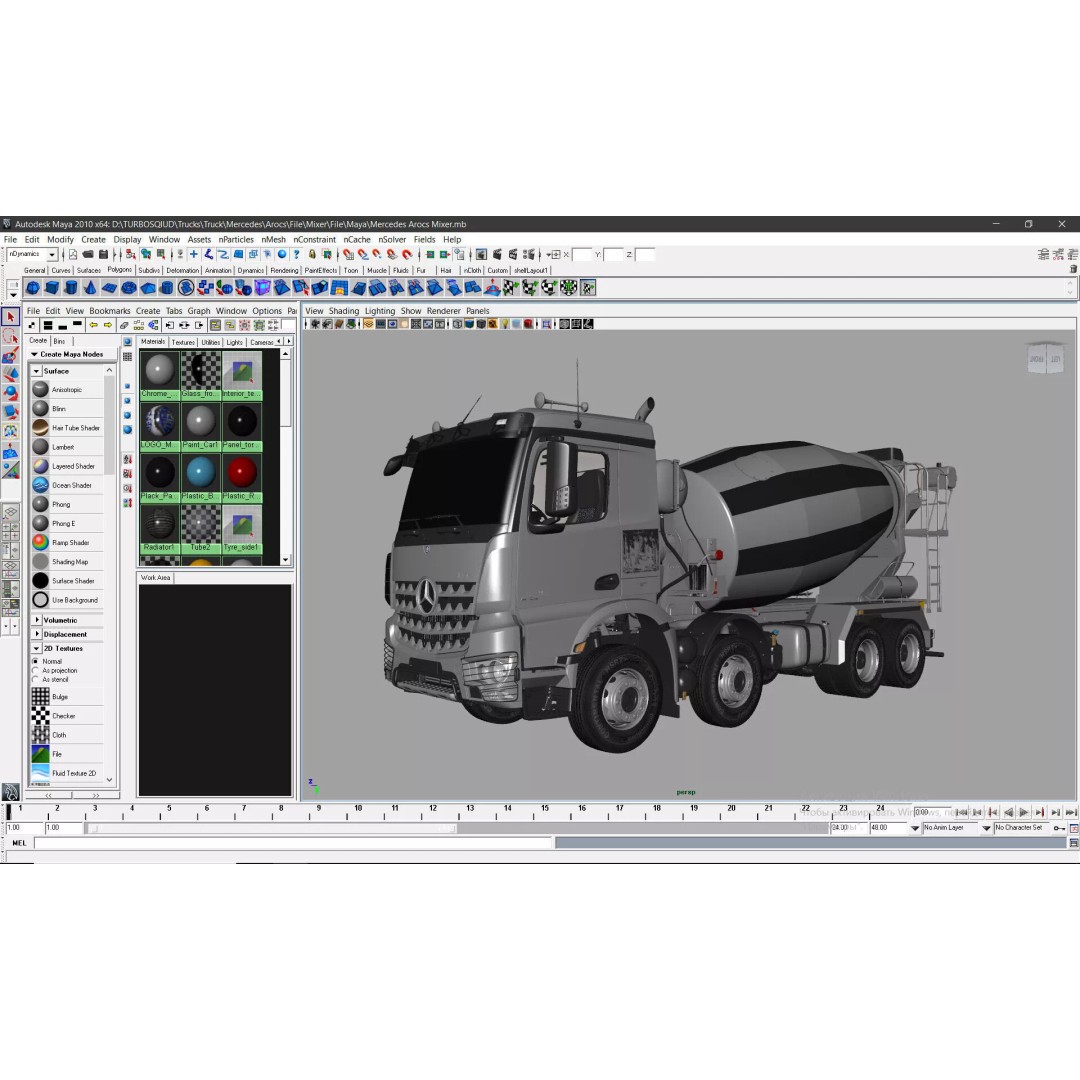The image size is (1080, 1080).
Task: Click the Script Editor icon at bottom right
Action: (x=1074, y=842)
